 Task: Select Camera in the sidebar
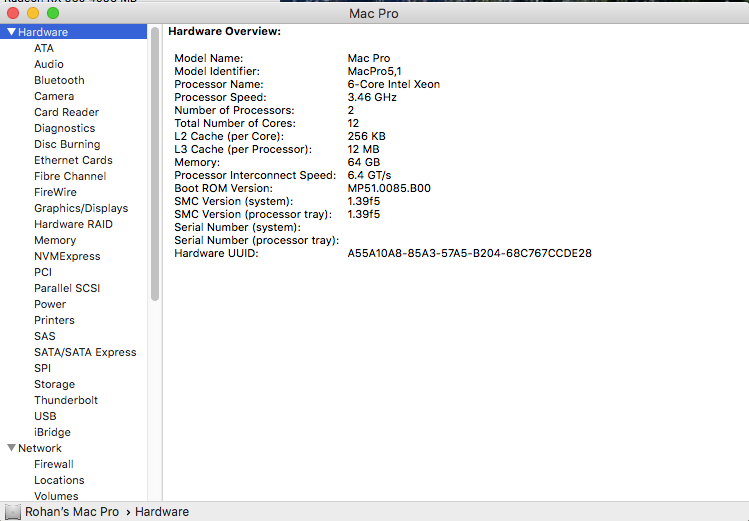pyautogui.click(x=54, y=96)
